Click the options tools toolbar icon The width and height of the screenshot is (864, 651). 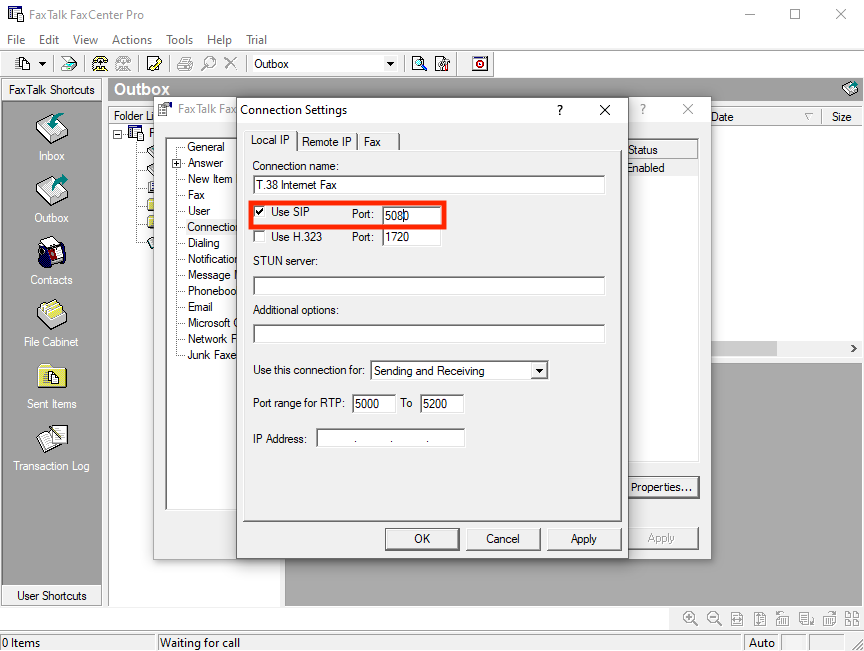click(442, 64)
